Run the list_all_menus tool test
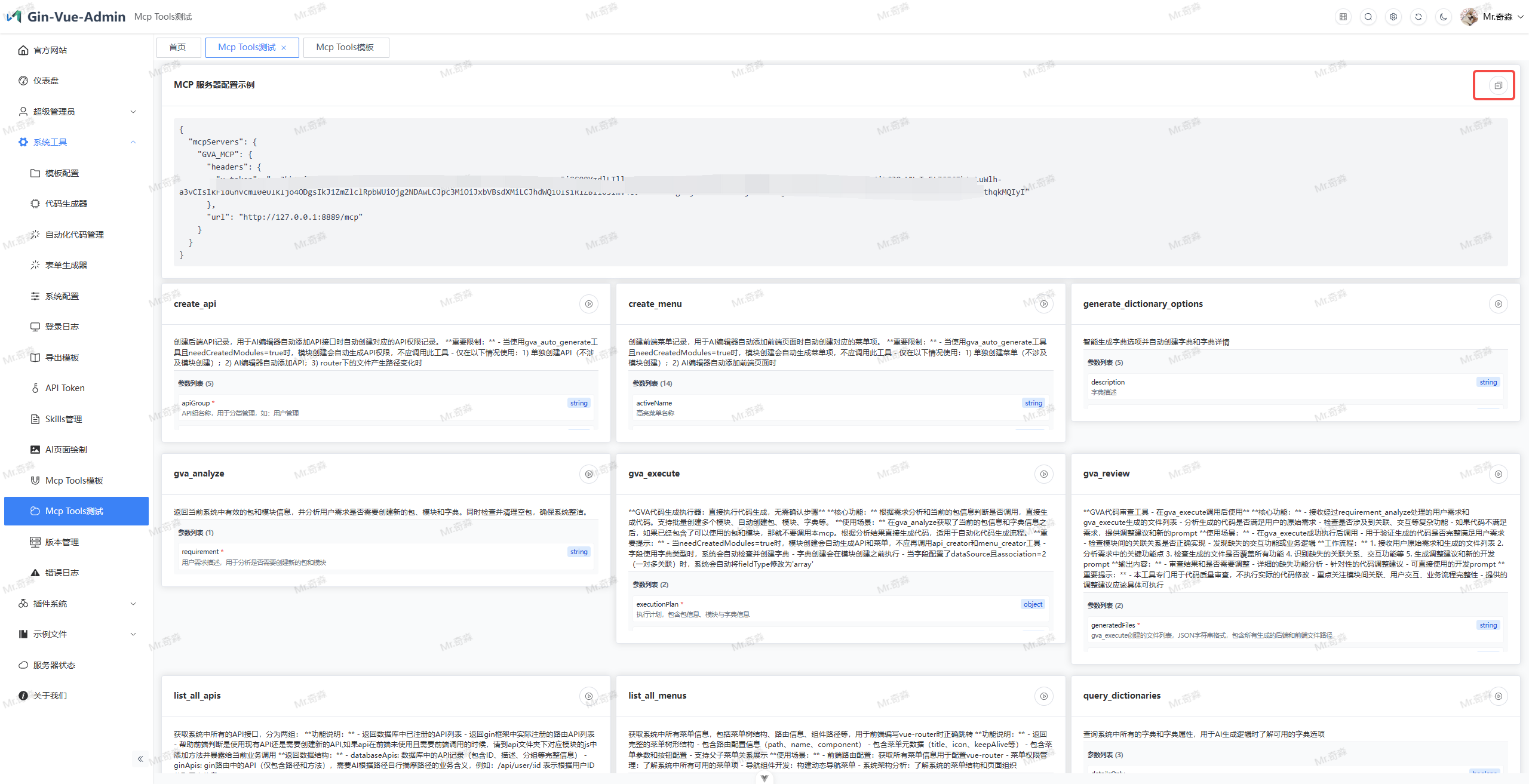Image resolution: width=1529 pixels, height=784 pixels. click(1043, 696)
